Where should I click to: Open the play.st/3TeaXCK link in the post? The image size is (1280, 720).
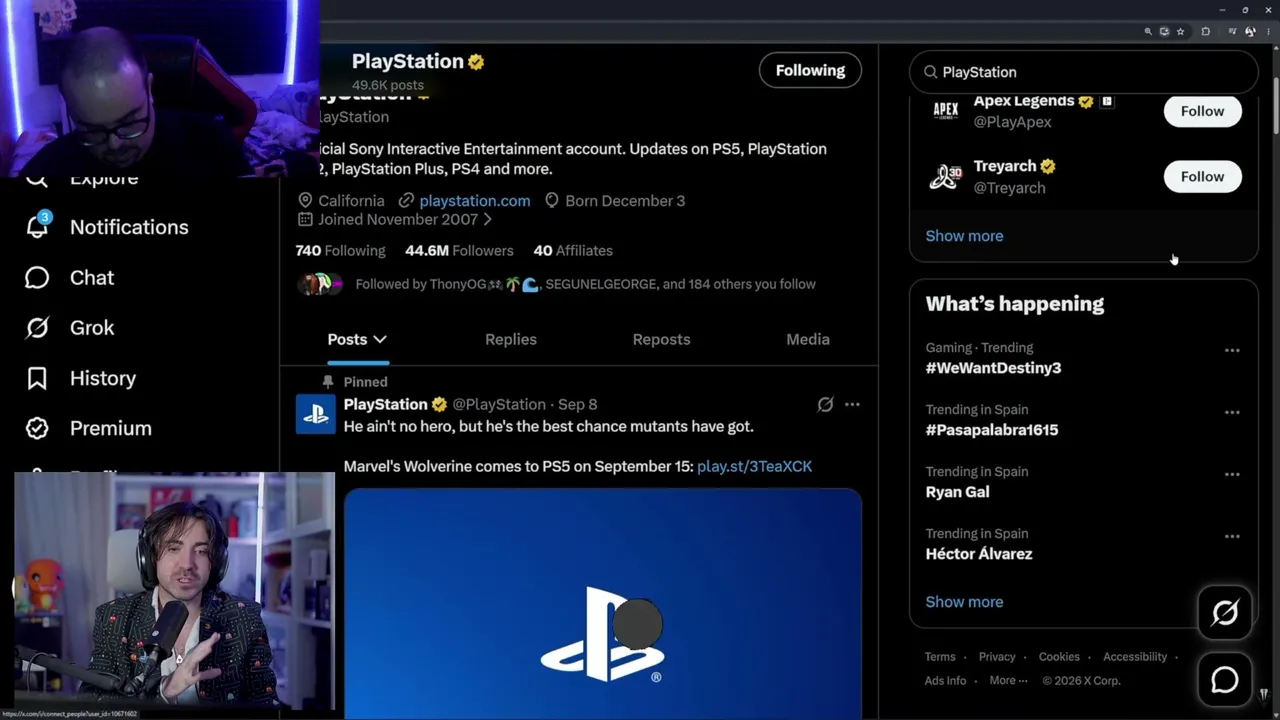[754, 466]
